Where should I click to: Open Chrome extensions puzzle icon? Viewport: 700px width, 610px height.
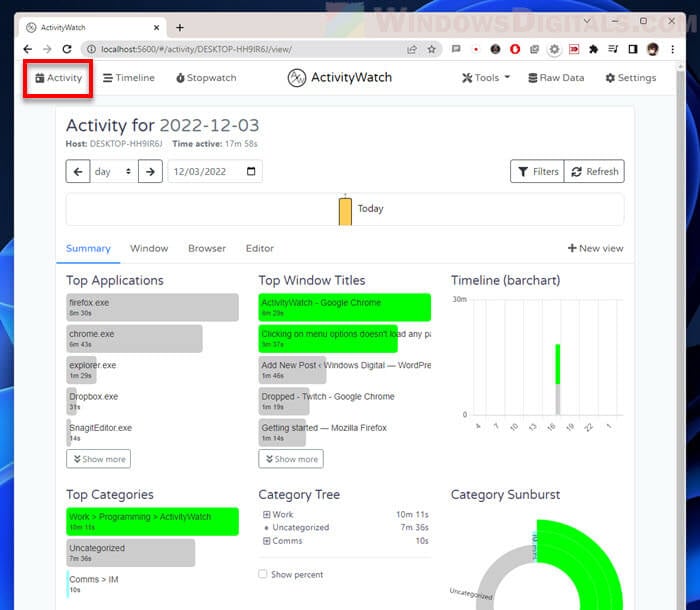pyautogui.click(x=593, y=49)
